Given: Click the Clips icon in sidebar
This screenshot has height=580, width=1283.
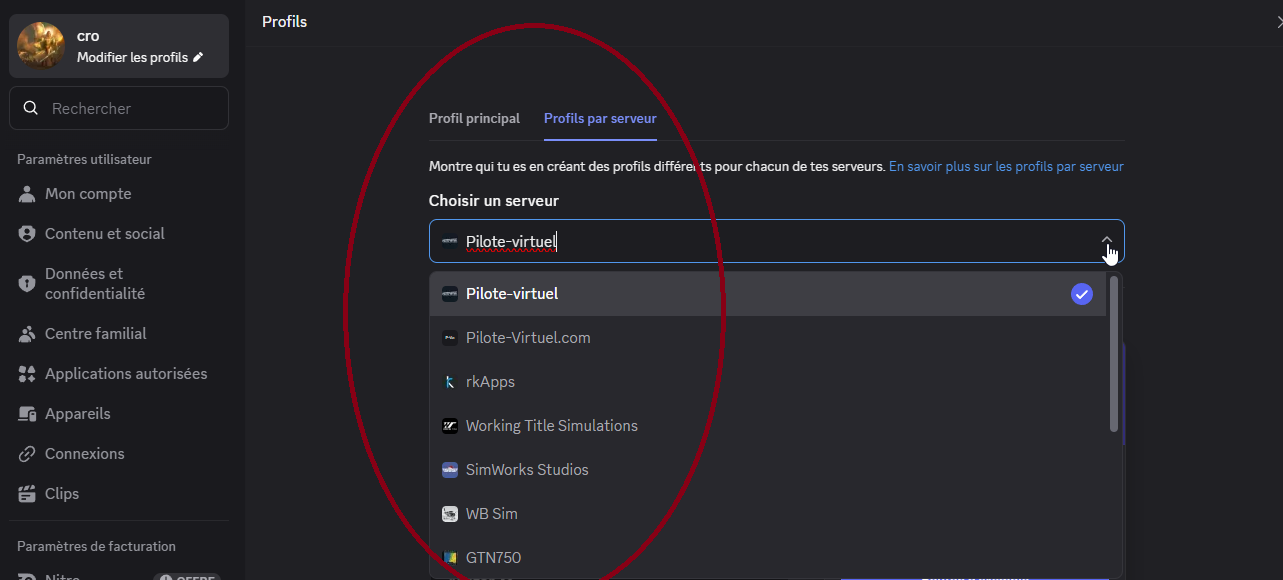Looking at the screenshot, I should (x=27, y=494).
